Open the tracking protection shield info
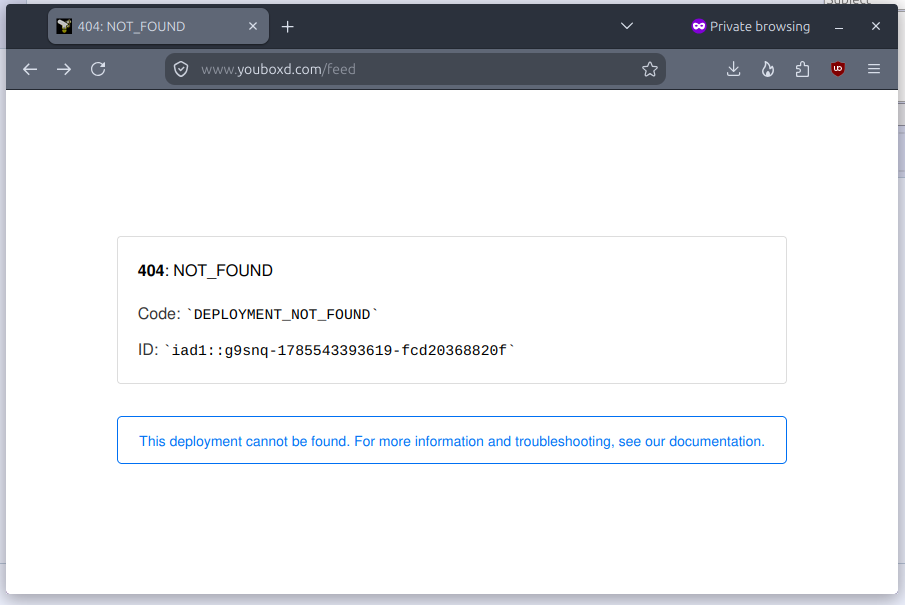Screen dimensions: 905x605 [x=181, y=69]
